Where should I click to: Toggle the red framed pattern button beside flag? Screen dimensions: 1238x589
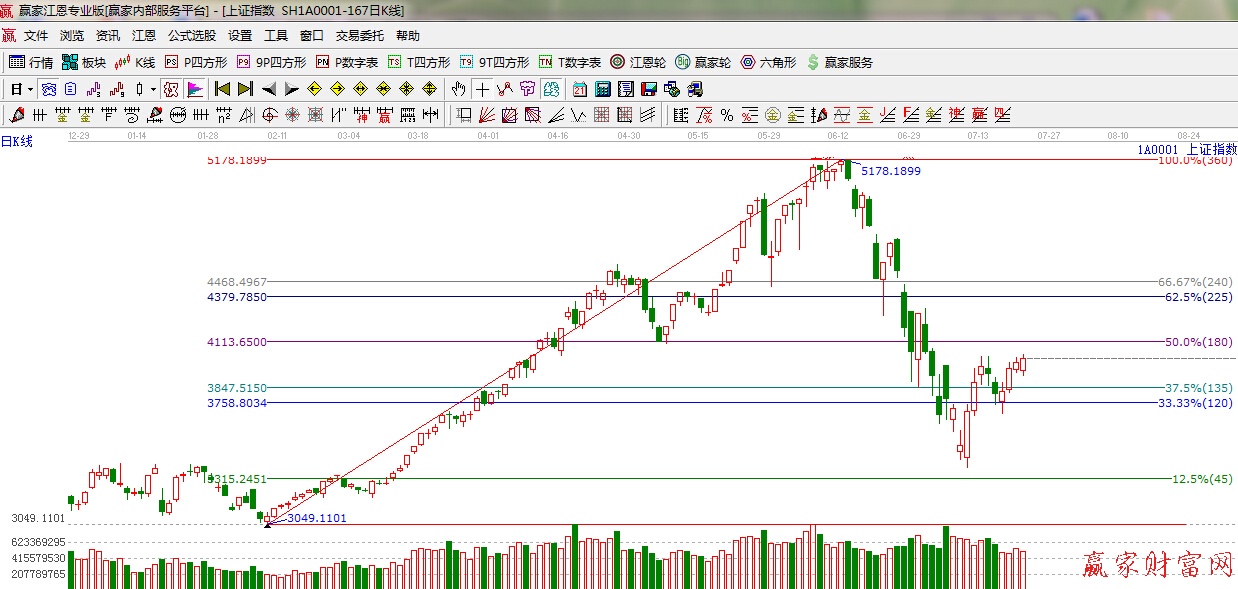tap(171, 89)
